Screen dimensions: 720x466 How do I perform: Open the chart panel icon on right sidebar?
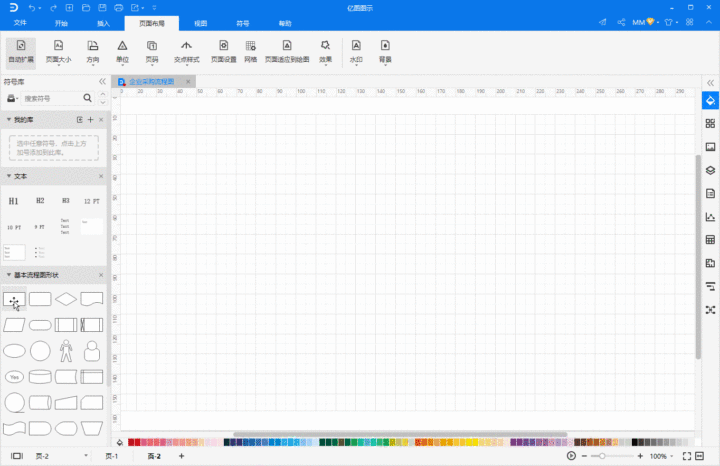(710, 217)
